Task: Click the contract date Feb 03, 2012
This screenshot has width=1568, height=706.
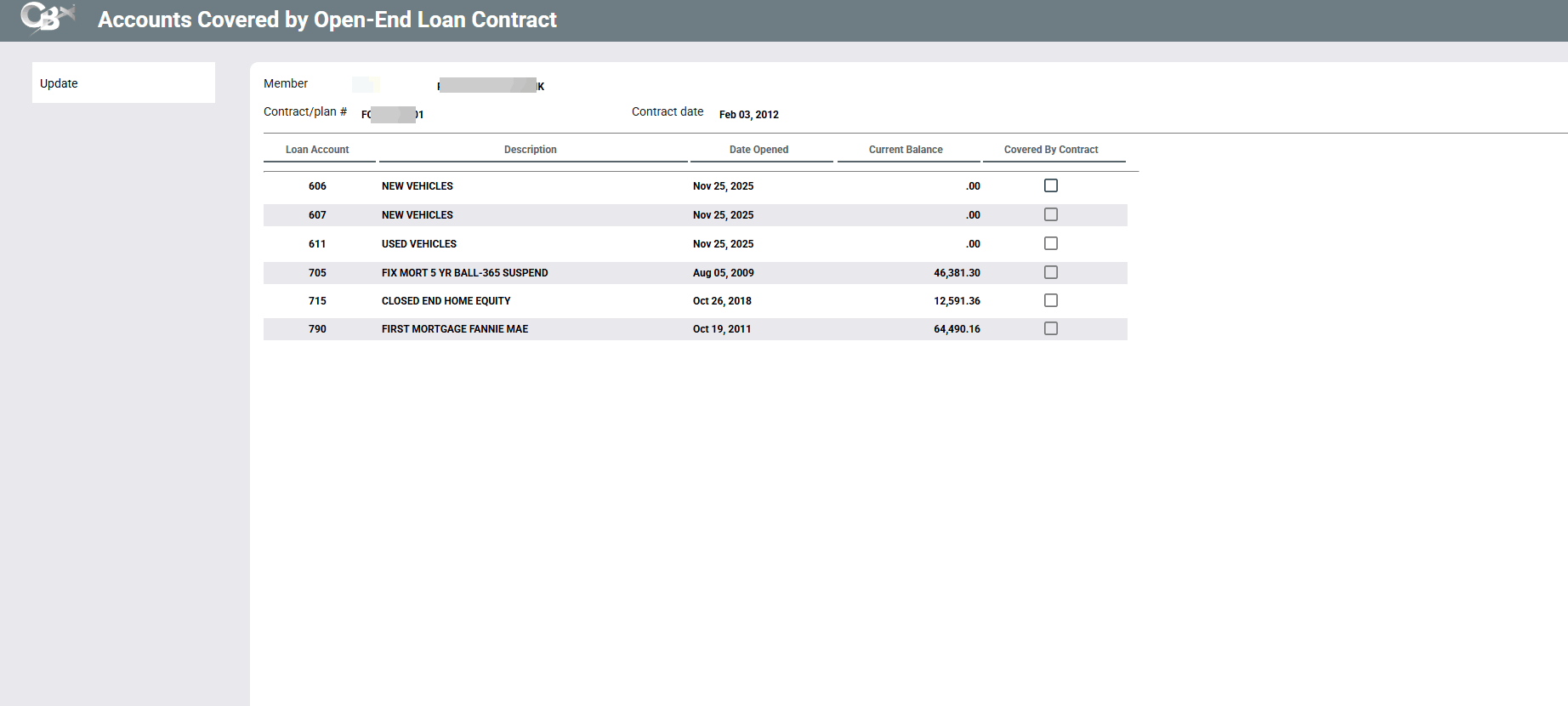Action: (749, 115)
